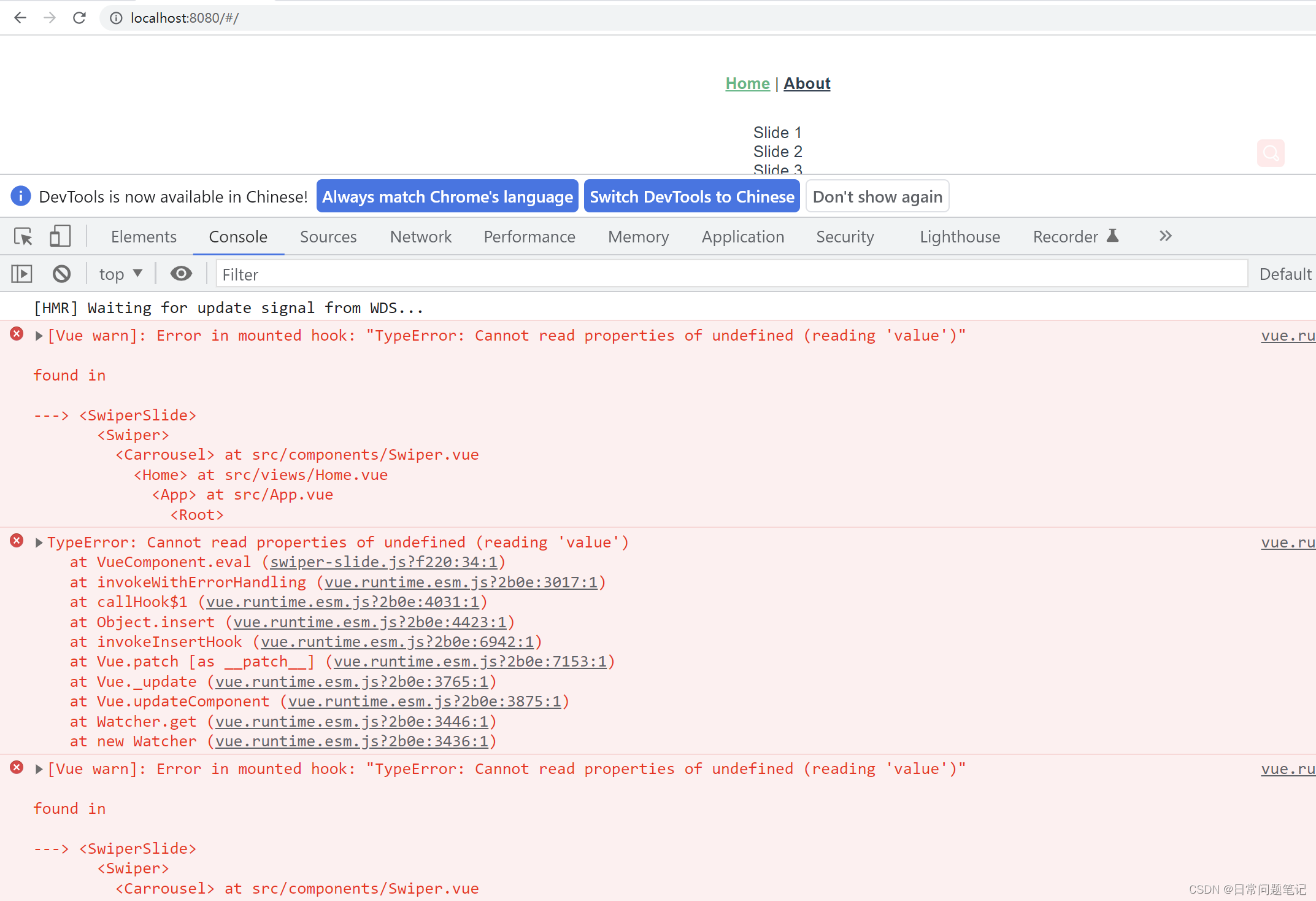This screenshot has height=901, width=1316.
Task: Expand the TypeError stack trace entry
Action: coord(39,543)
